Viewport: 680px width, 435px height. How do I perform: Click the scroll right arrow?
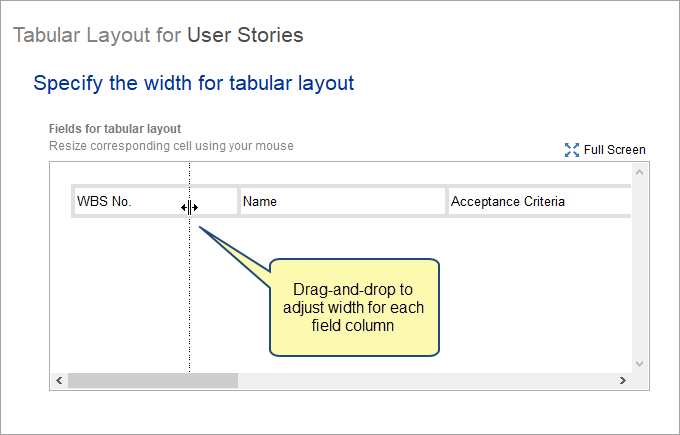pos(623,380)
